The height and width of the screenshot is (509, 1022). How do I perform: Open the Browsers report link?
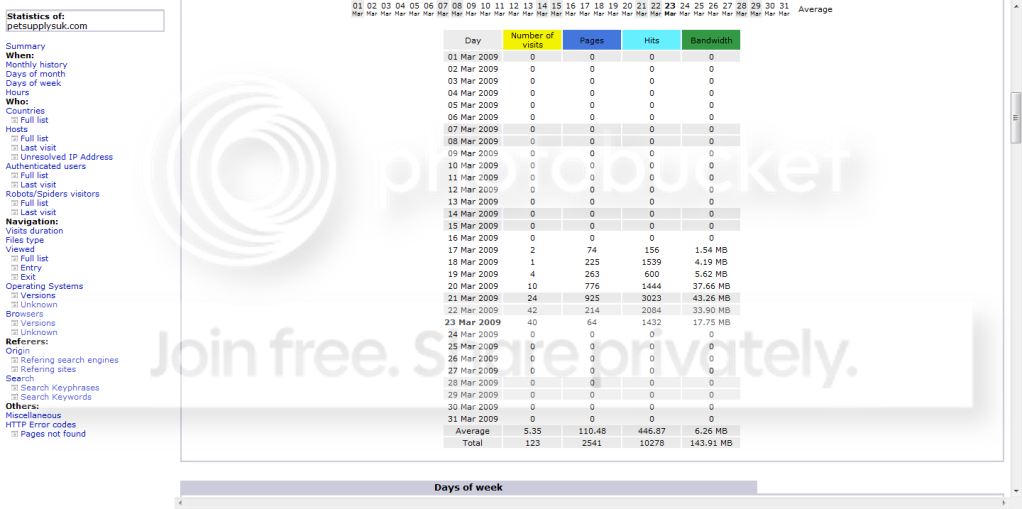(25, 314)
